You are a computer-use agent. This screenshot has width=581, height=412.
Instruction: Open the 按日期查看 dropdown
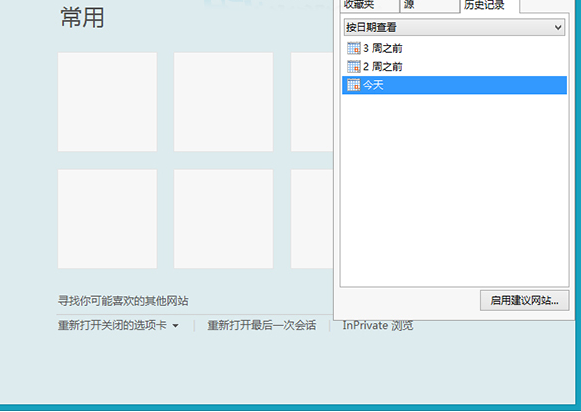click(454, 27)
